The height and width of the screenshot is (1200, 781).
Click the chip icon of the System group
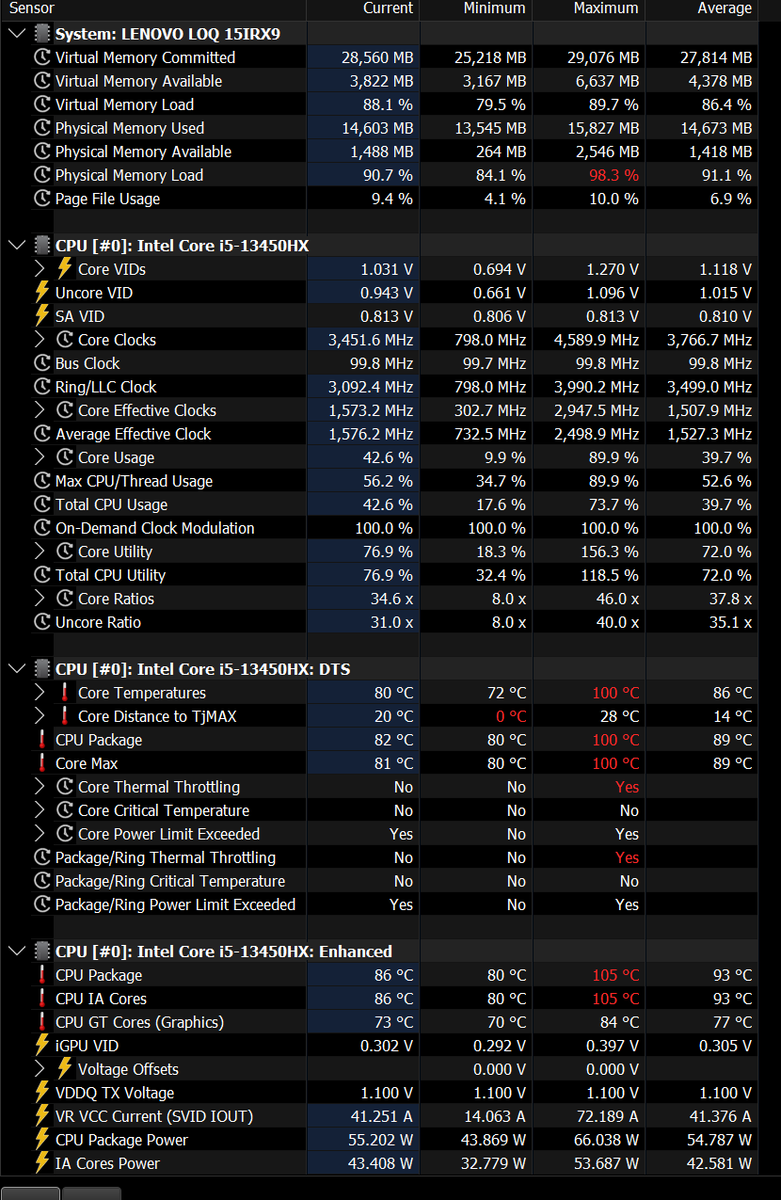42,34
